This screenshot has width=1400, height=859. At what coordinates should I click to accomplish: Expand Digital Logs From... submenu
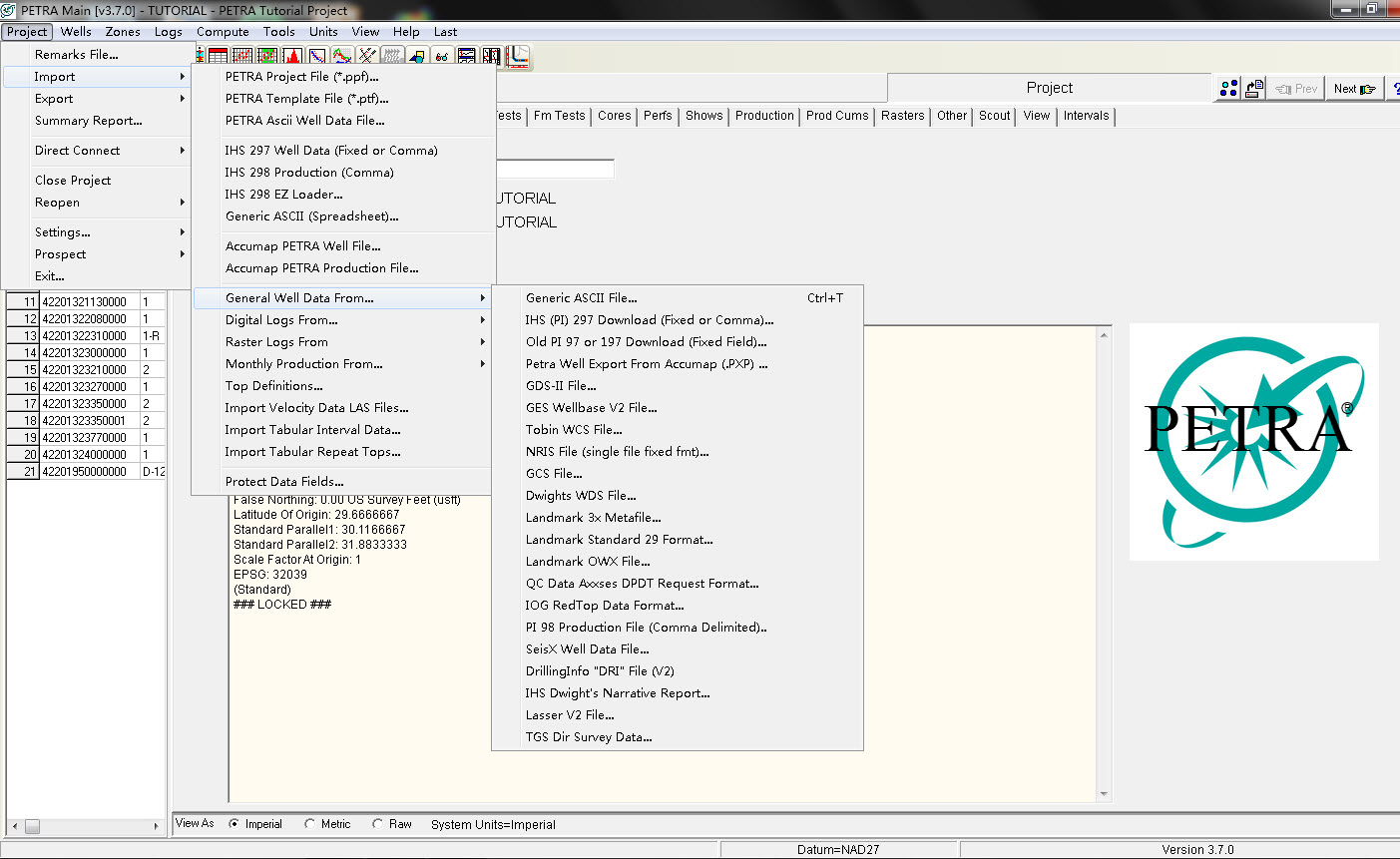[343, 320]
